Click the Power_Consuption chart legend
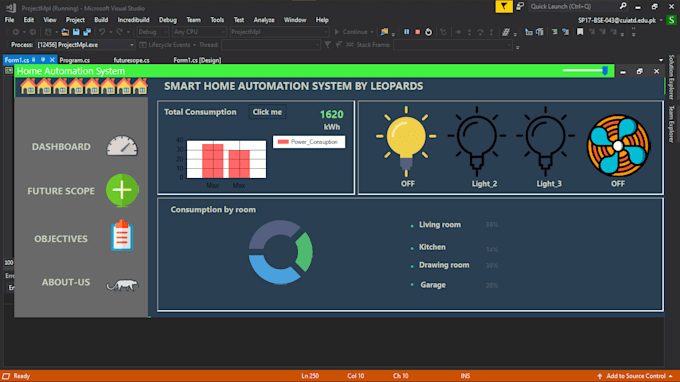This screenshot has height=382, width=680. 309,142
